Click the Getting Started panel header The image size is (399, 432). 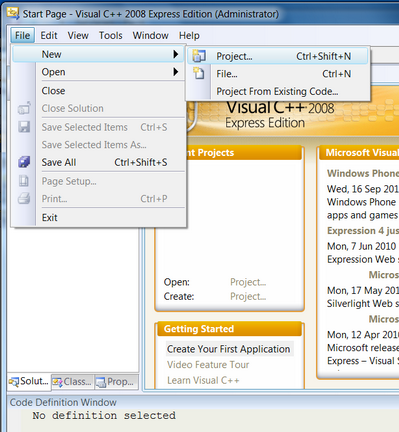[230, 329]
